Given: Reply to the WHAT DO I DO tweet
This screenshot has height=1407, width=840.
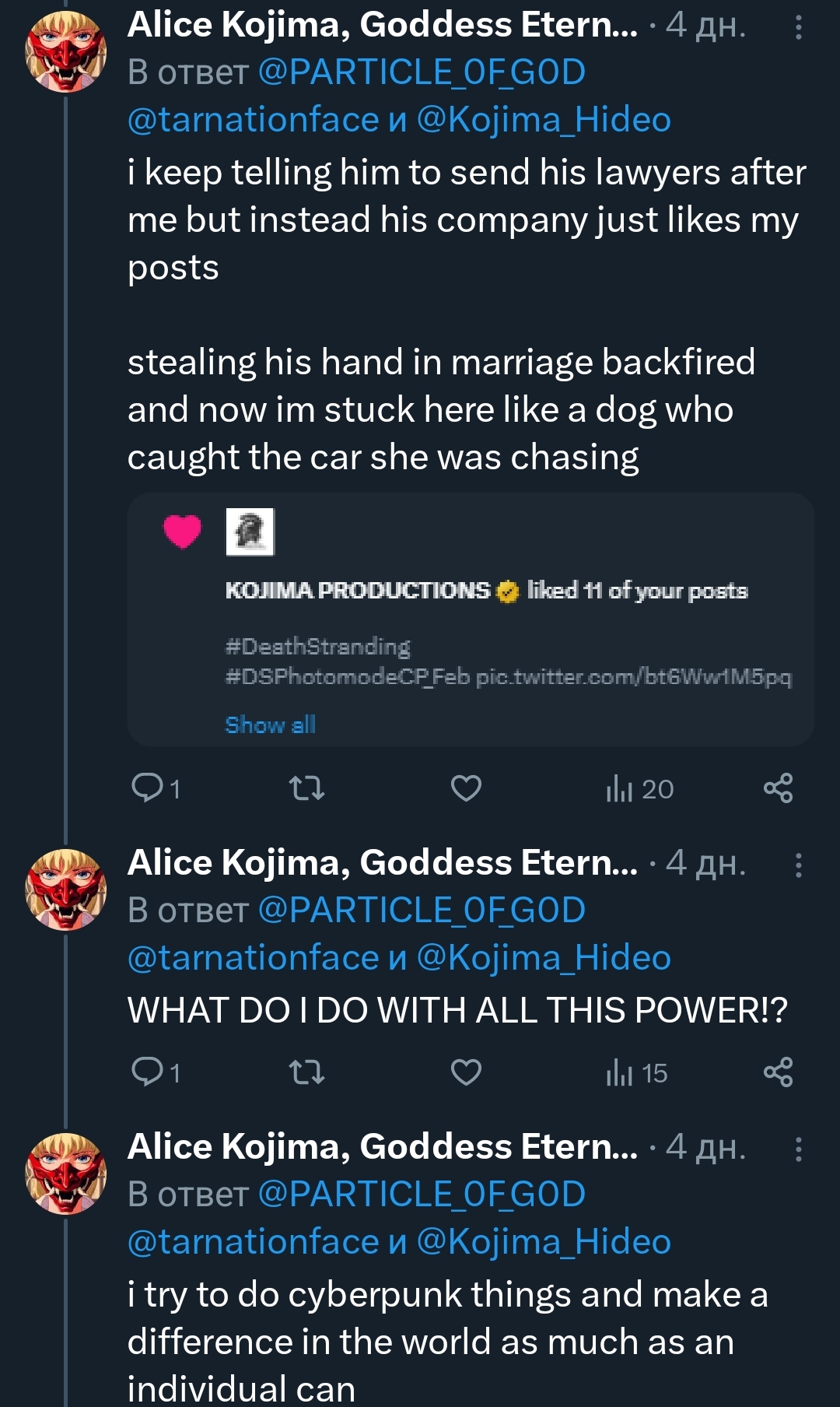Looking at the screenshot, I should 156,1072.
